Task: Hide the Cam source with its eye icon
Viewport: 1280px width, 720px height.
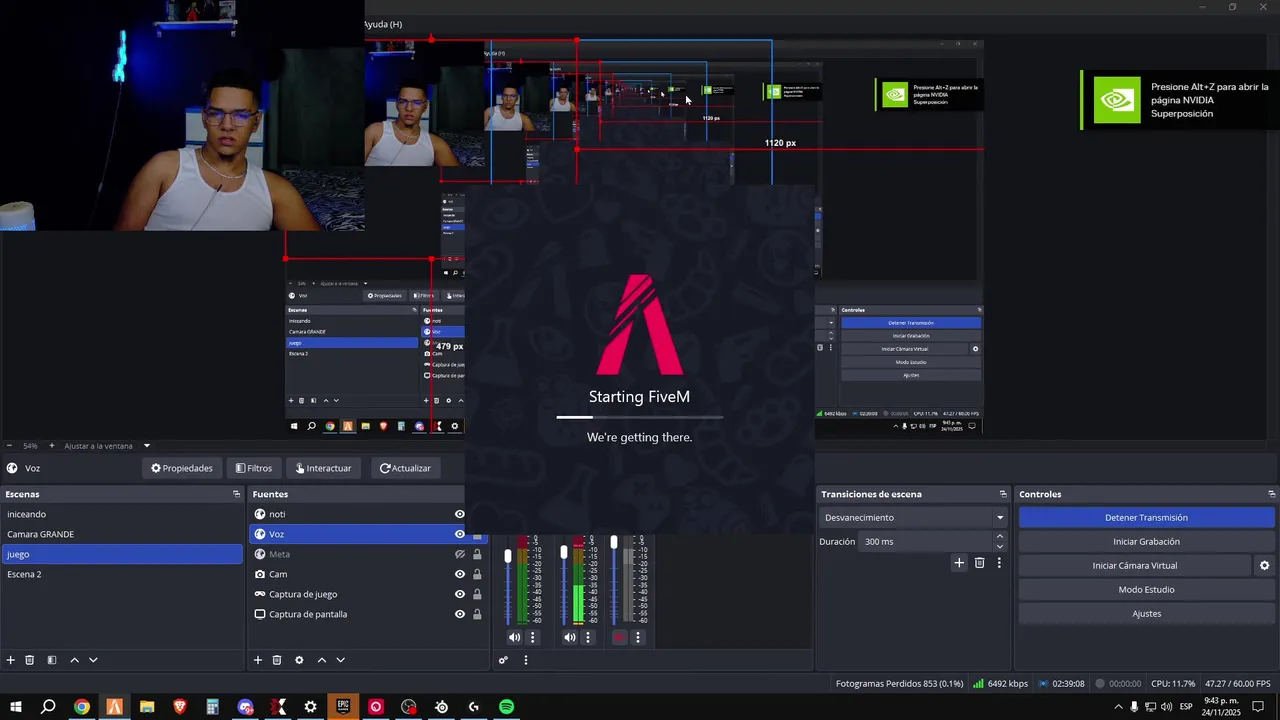Action: pos(460,574)
